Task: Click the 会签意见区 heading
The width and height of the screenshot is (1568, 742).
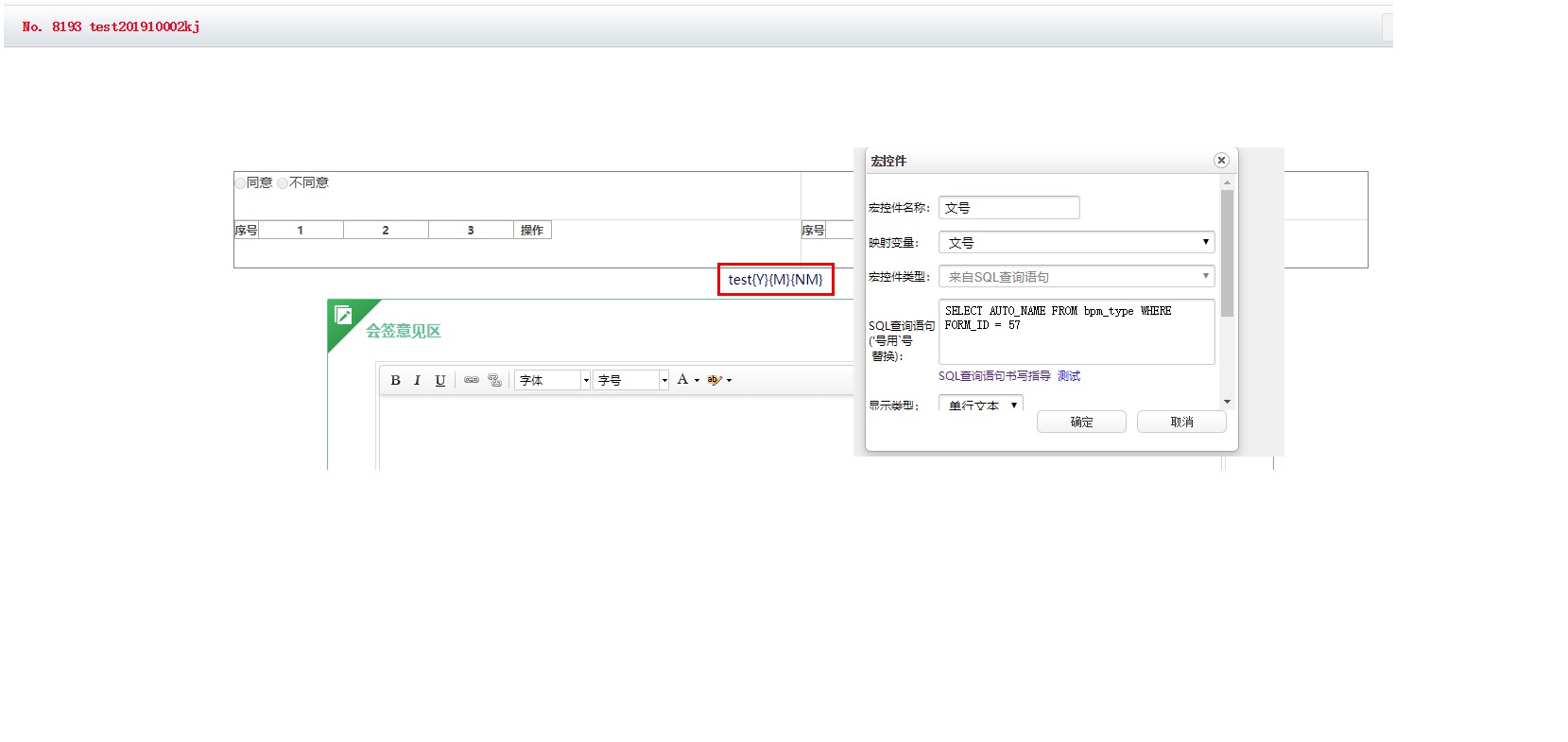Action: 404,331
